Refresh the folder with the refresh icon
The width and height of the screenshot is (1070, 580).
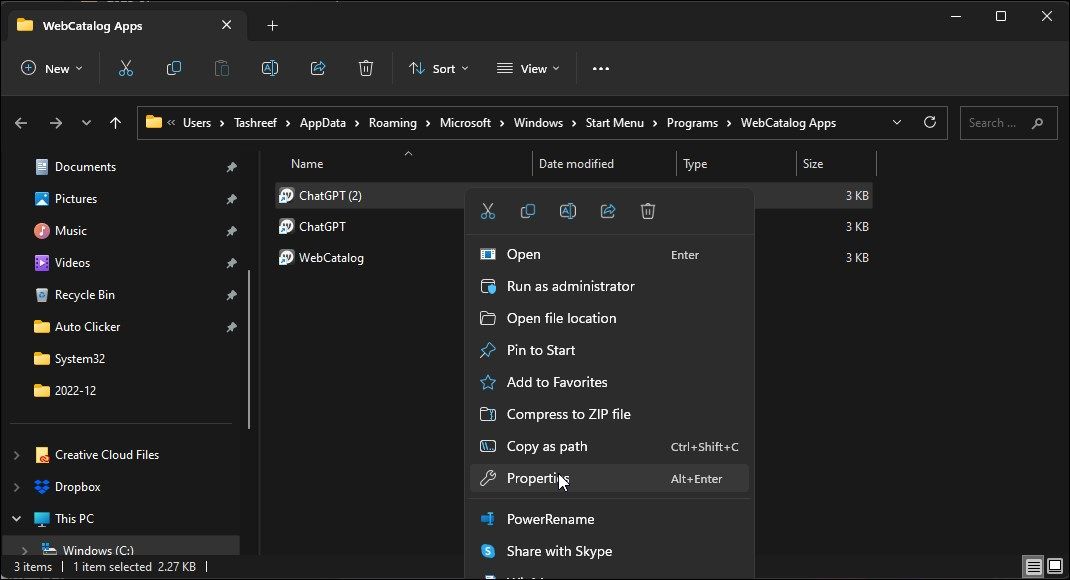929,122
